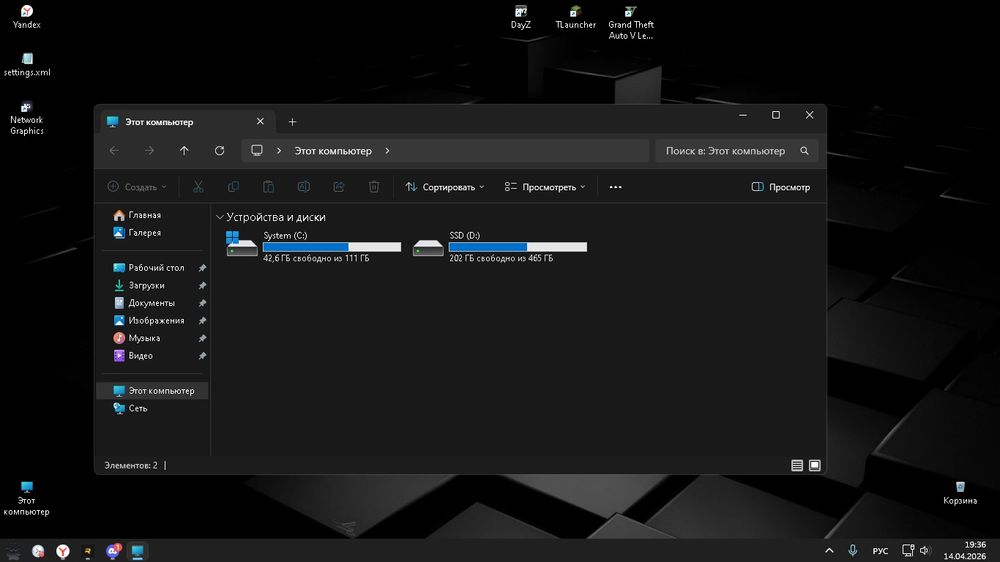Show hidden tray icons chevron
1000x562 pixels.
829,551
